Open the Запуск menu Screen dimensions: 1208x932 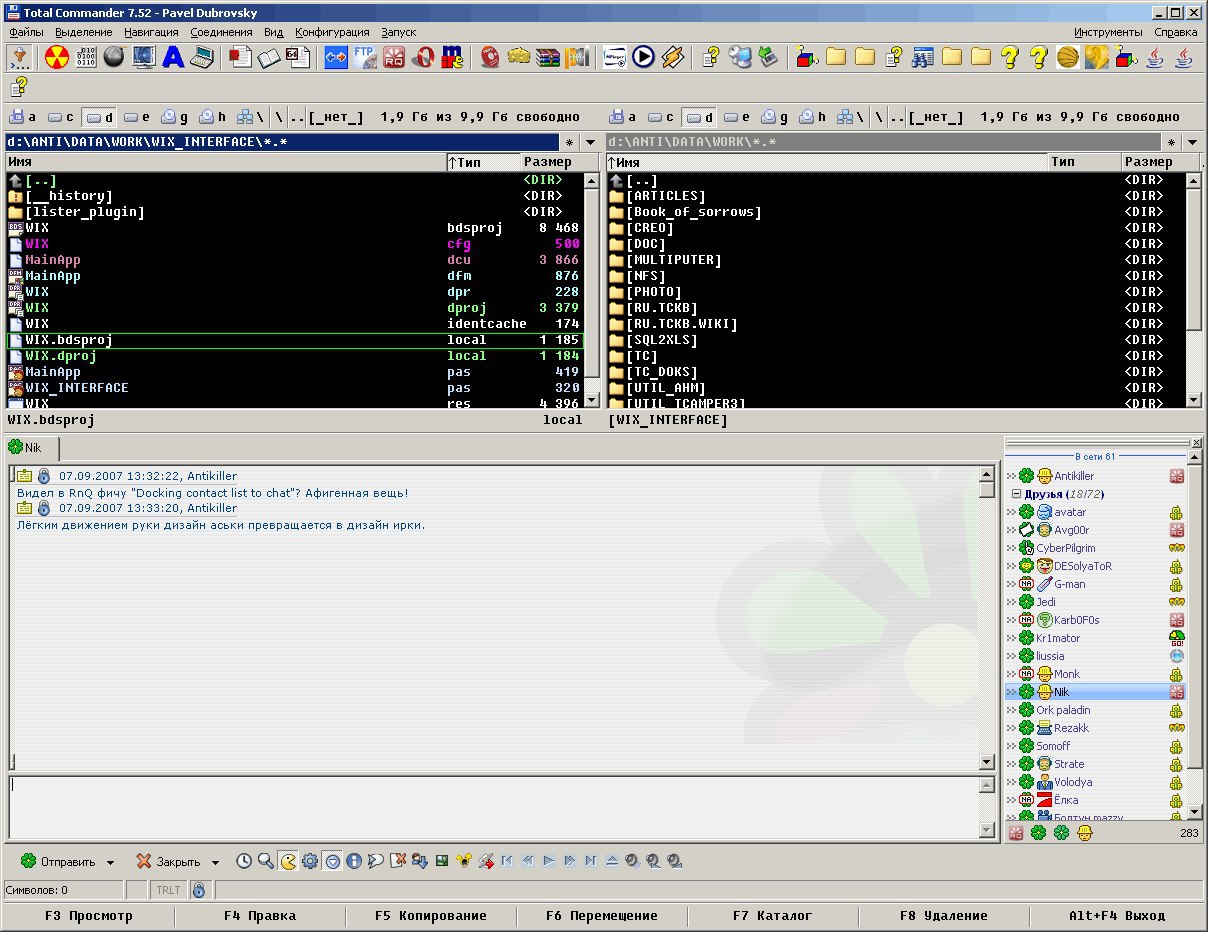[398, 32]
